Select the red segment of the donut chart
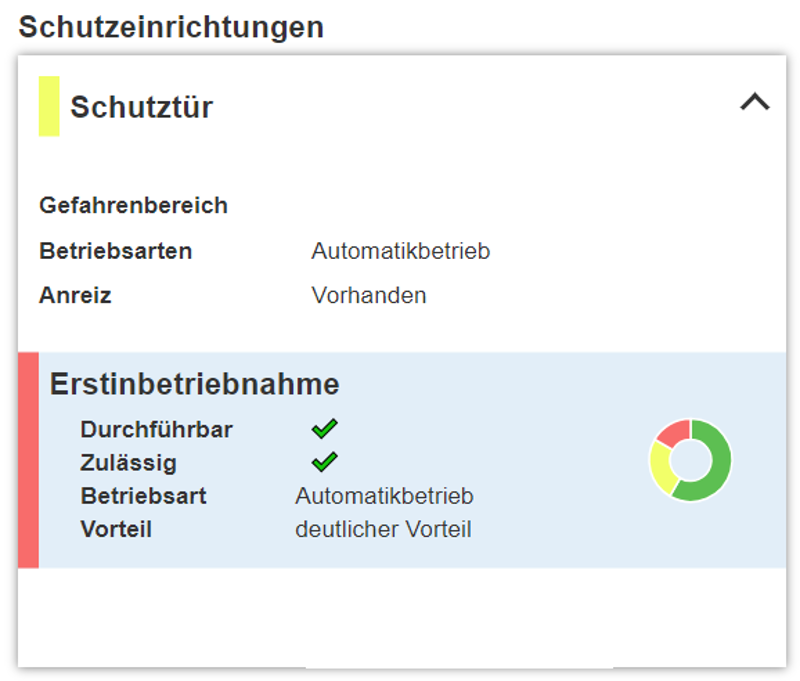 click(x=674, y=432)
